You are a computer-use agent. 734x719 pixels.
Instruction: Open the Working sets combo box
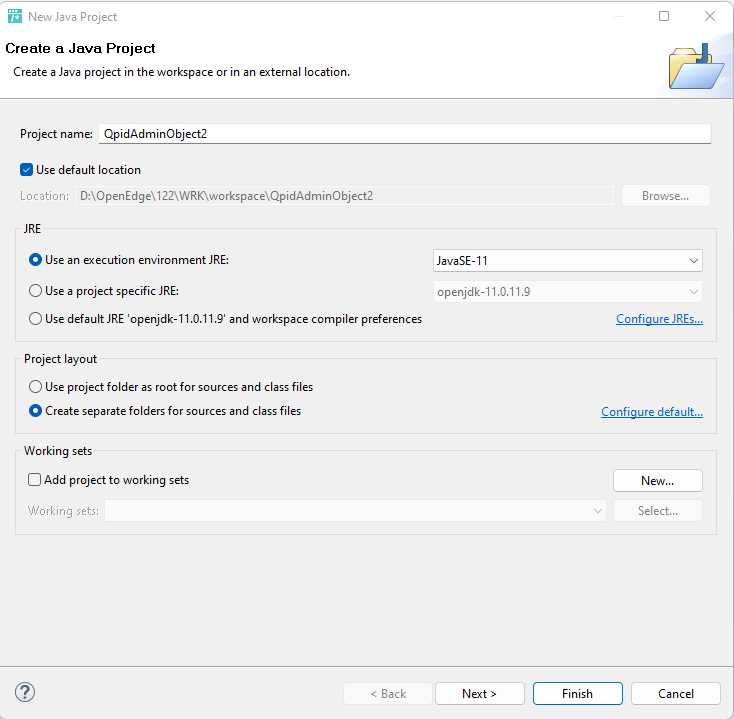click(x=355, y=511)
